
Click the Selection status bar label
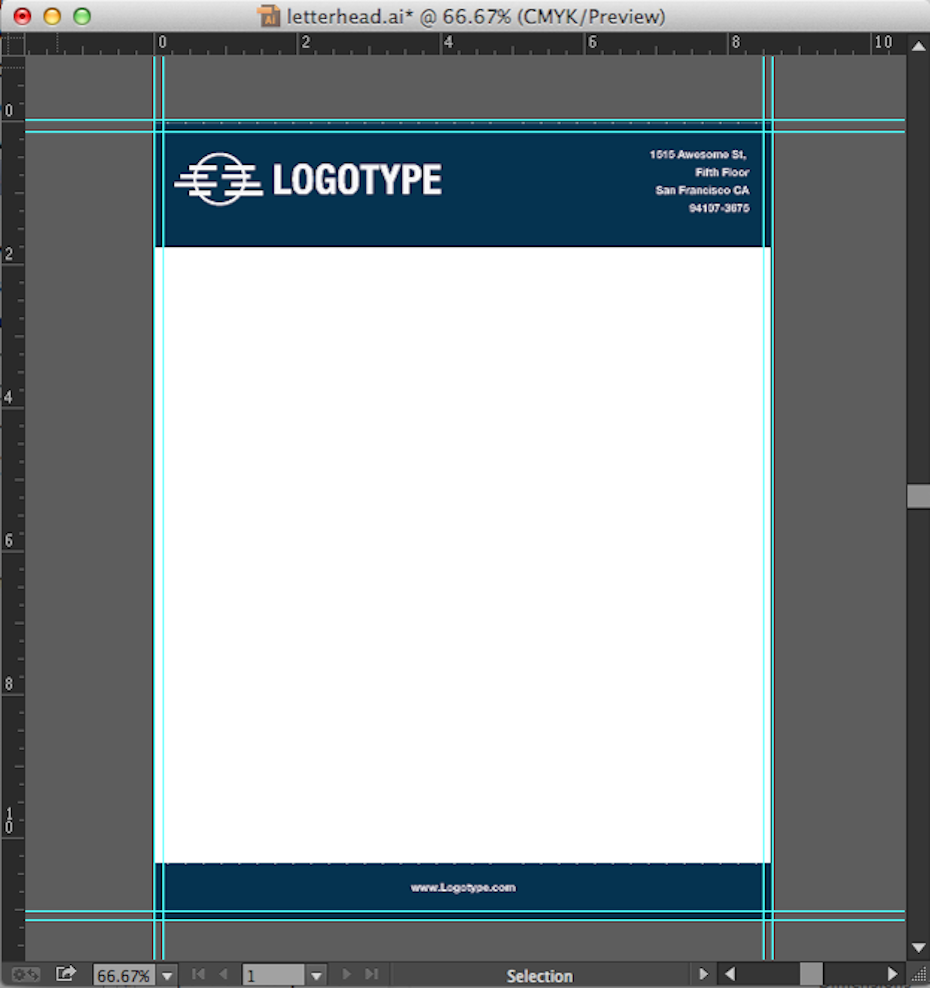click(539, 976)
